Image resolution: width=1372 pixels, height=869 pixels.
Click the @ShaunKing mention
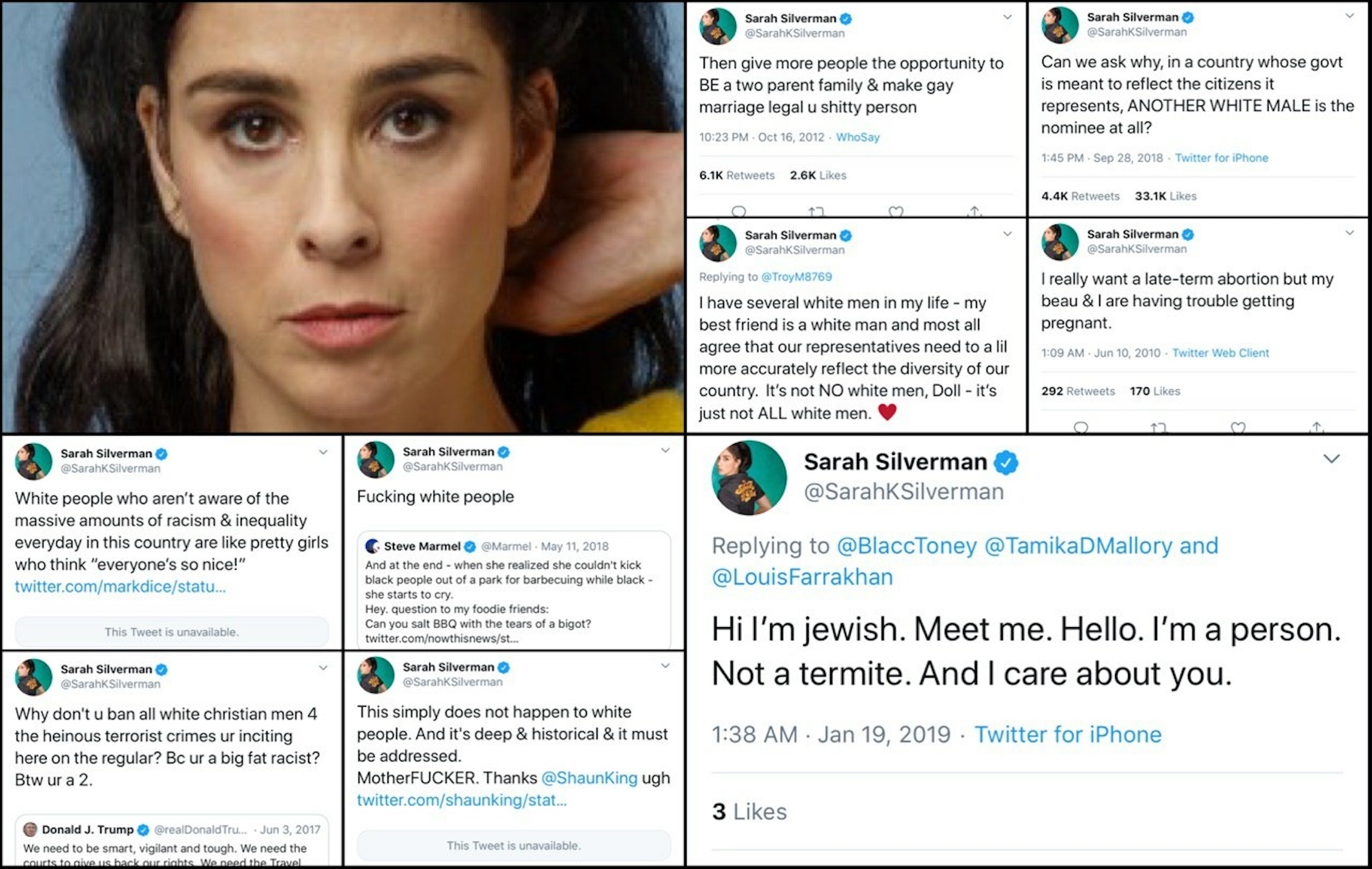589,778
